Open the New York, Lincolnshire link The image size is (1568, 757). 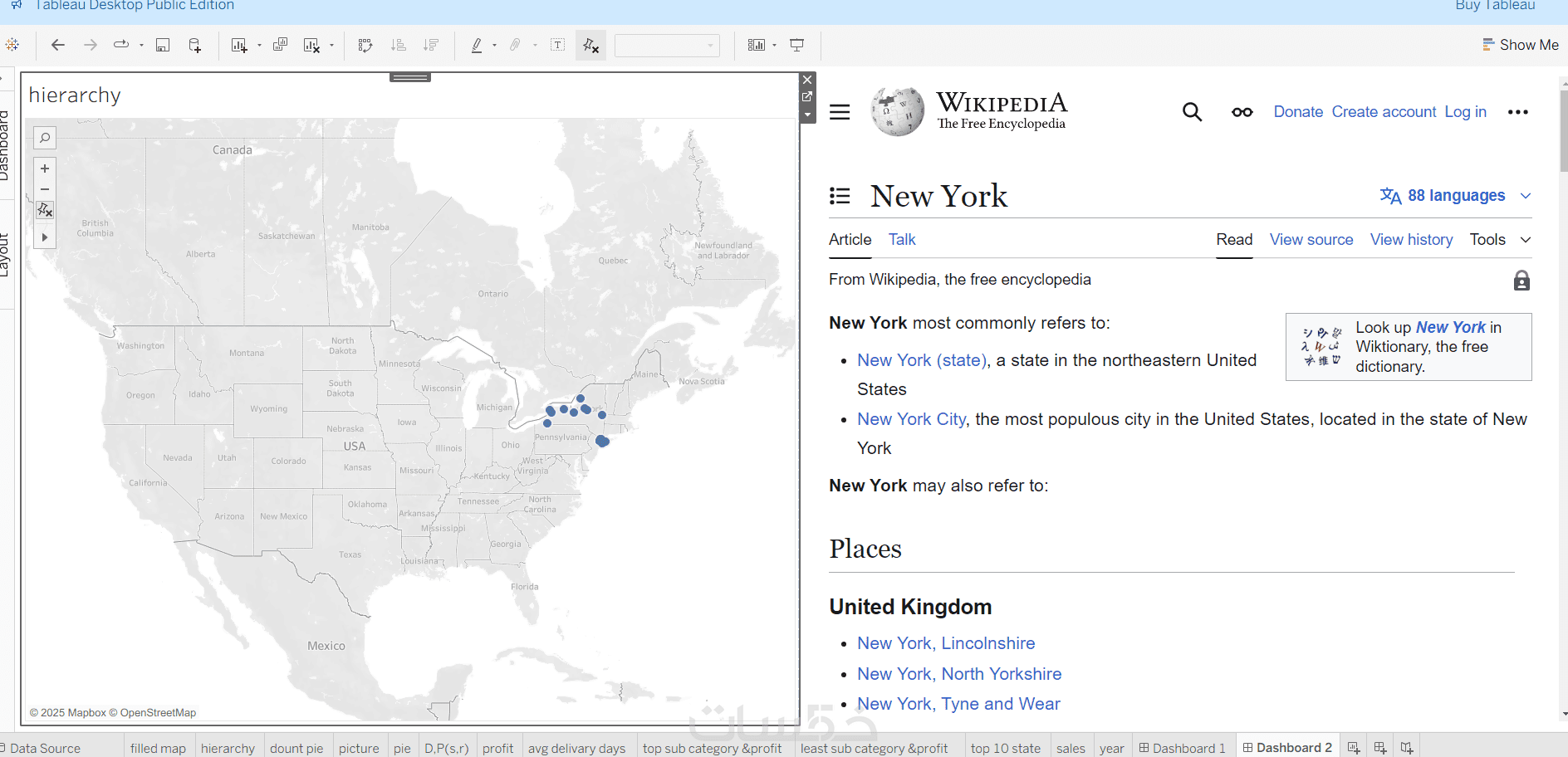point(946,643)
